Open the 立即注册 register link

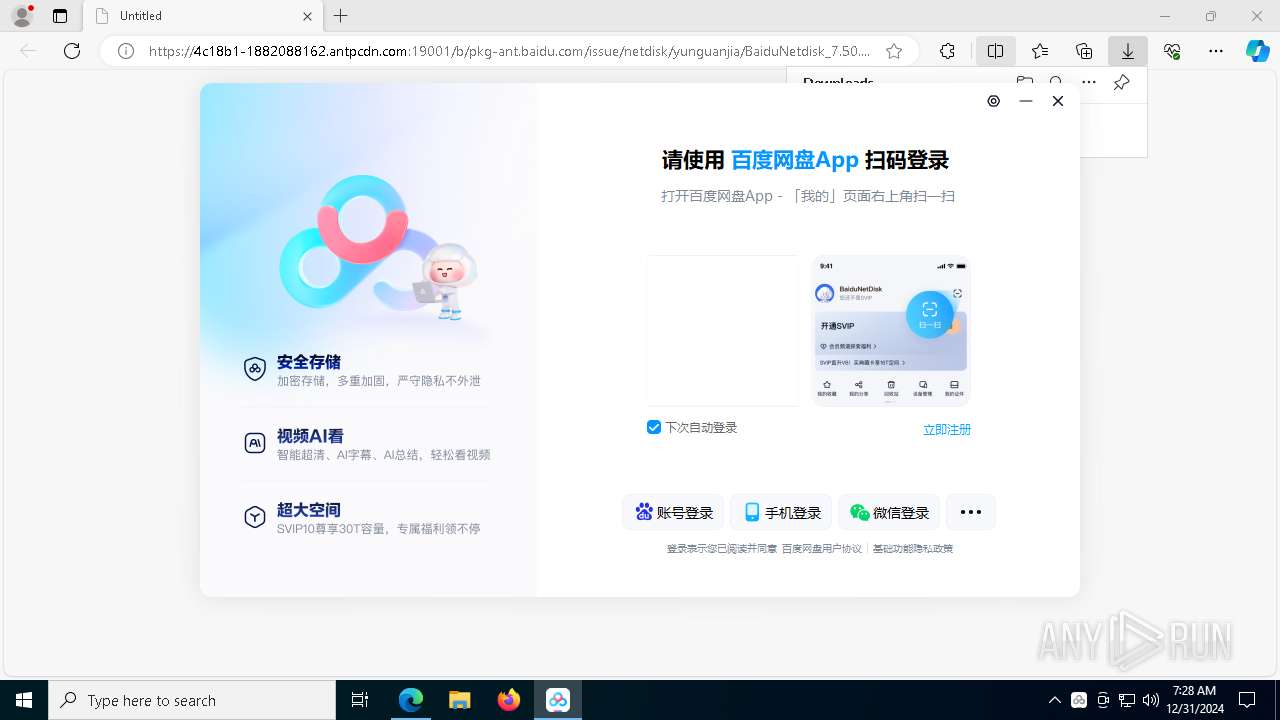[947, 429]
